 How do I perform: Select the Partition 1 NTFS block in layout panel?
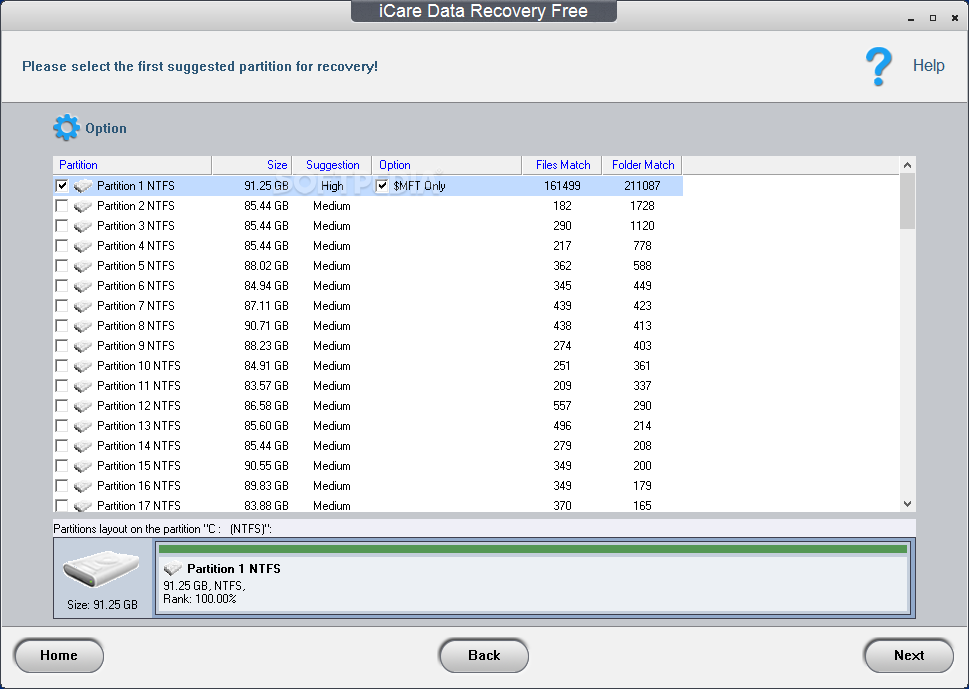click(534, 577)
